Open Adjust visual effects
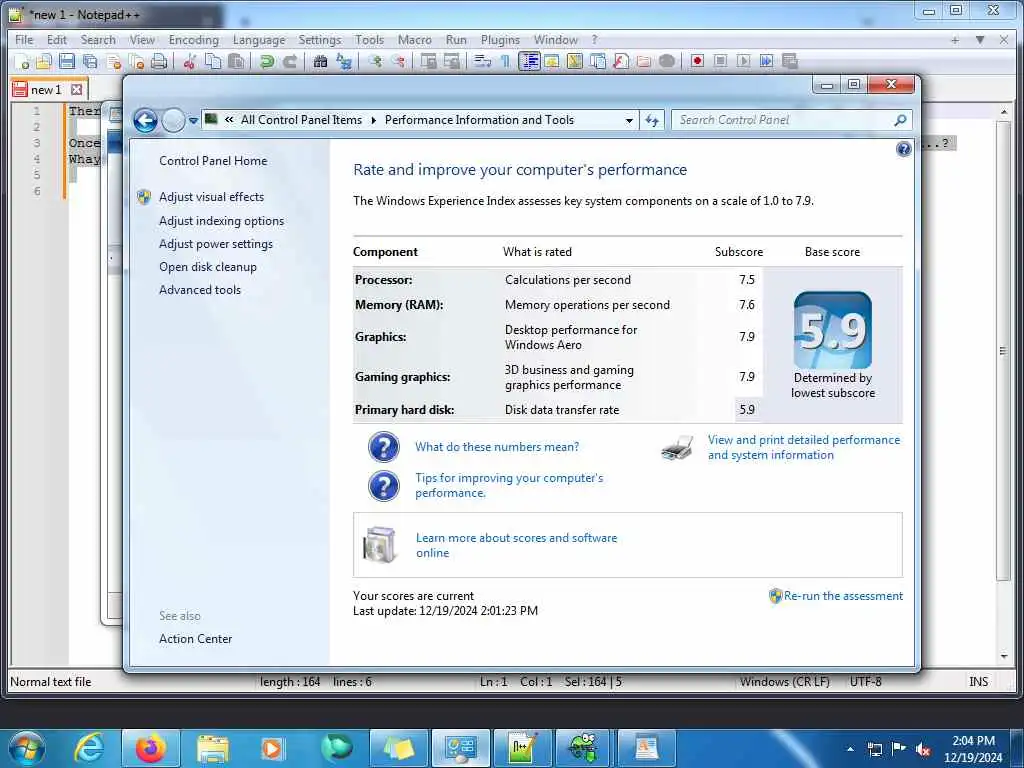 [212, 197]
